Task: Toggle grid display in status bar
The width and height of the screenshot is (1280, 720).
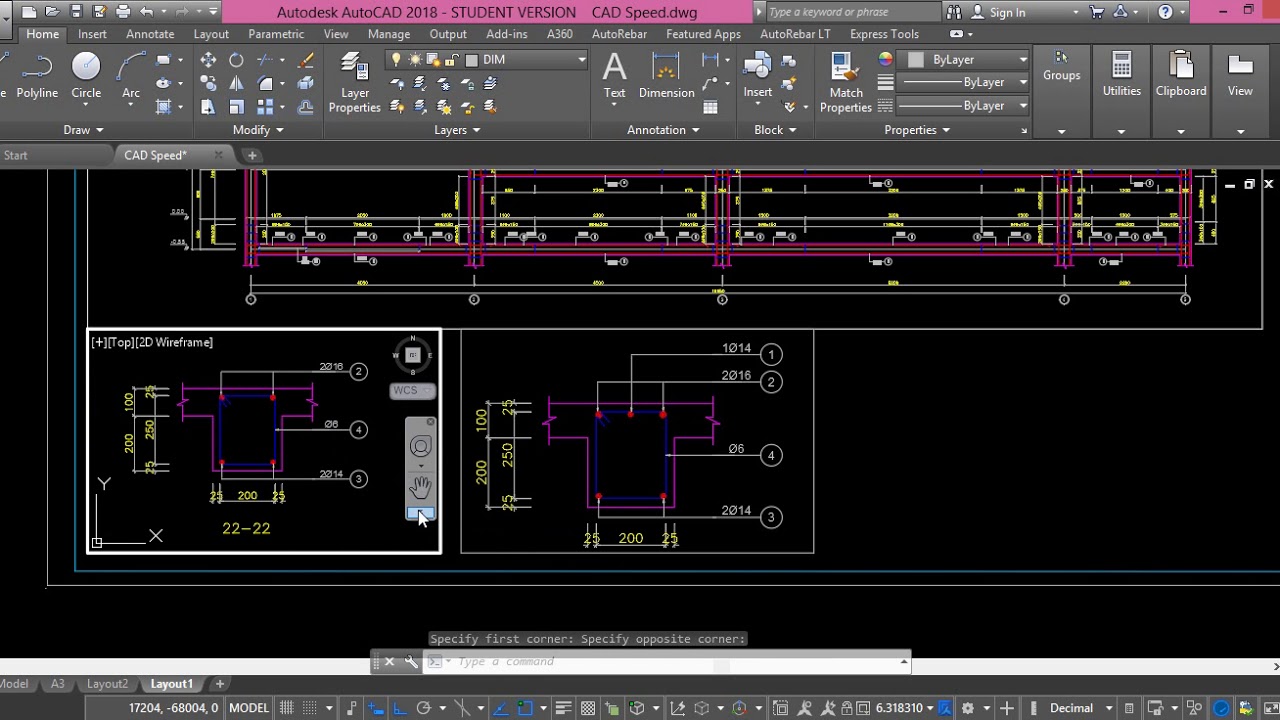Action: [x=286, y=708]
